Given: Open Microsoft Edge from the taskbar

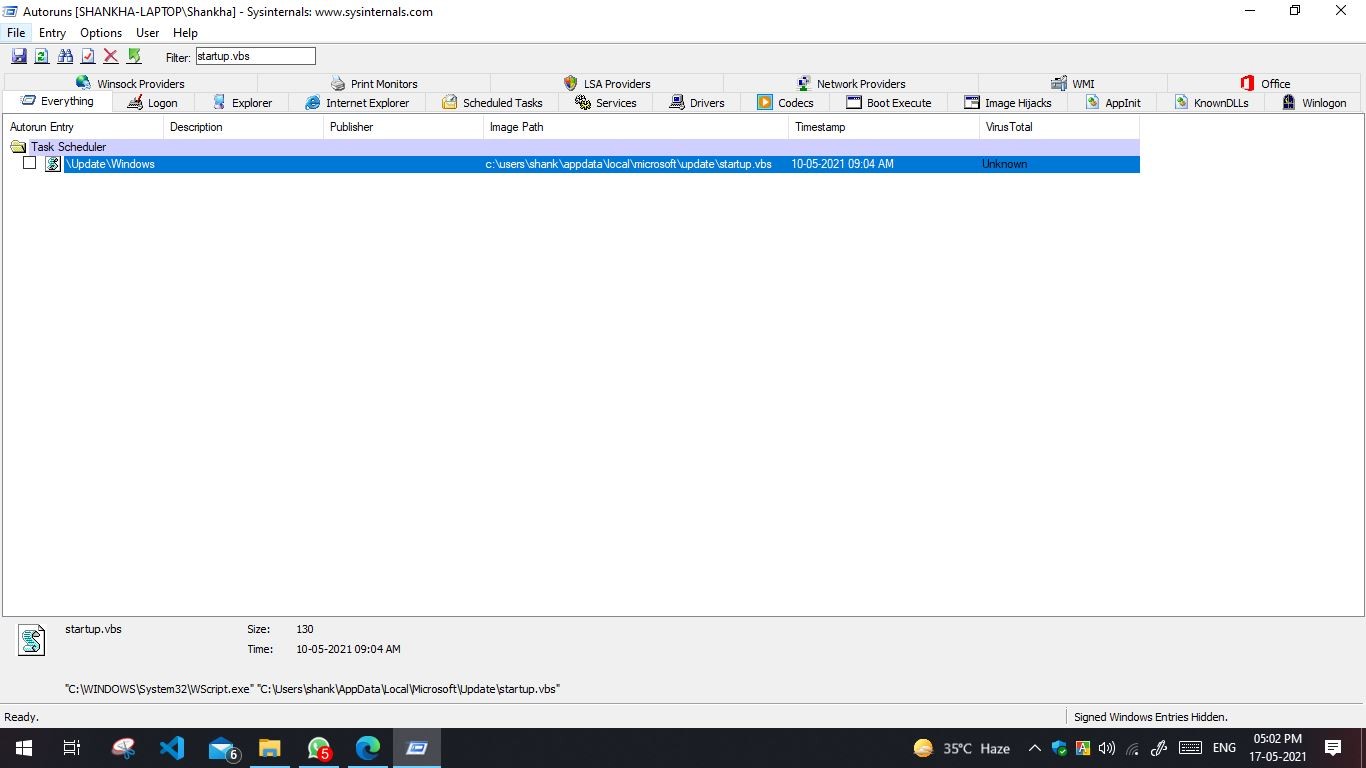Looking at the screenshot, I should click(x=368, y=747).
